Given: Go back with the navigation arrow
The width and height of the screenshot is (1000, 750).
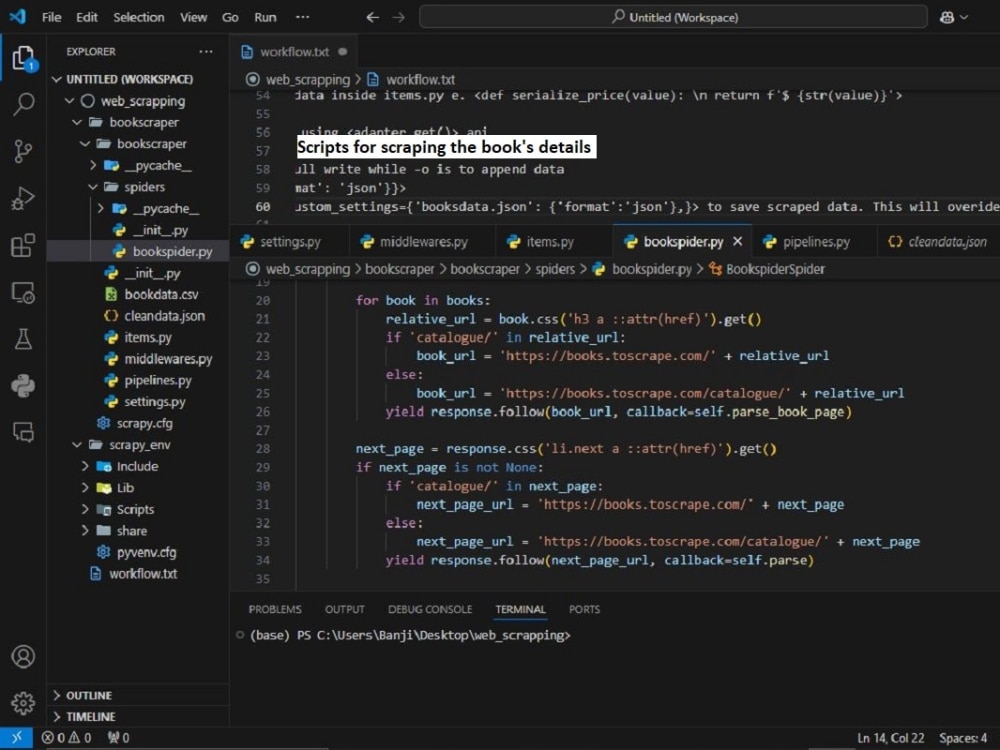Looking at the screenshot, I should [372, 17].
